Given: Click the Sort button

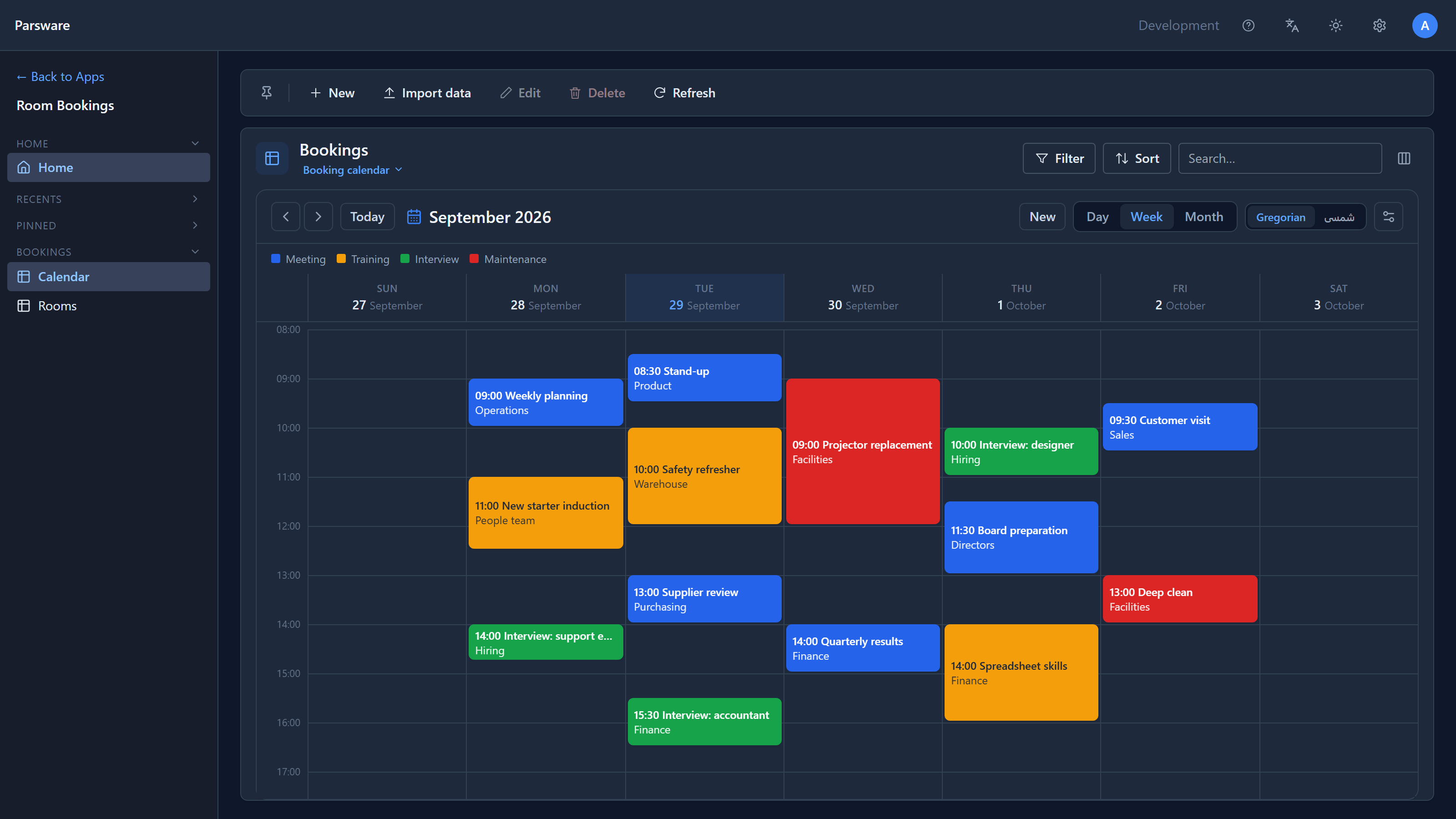Looking at the screenshot, I should point(1137,158).
